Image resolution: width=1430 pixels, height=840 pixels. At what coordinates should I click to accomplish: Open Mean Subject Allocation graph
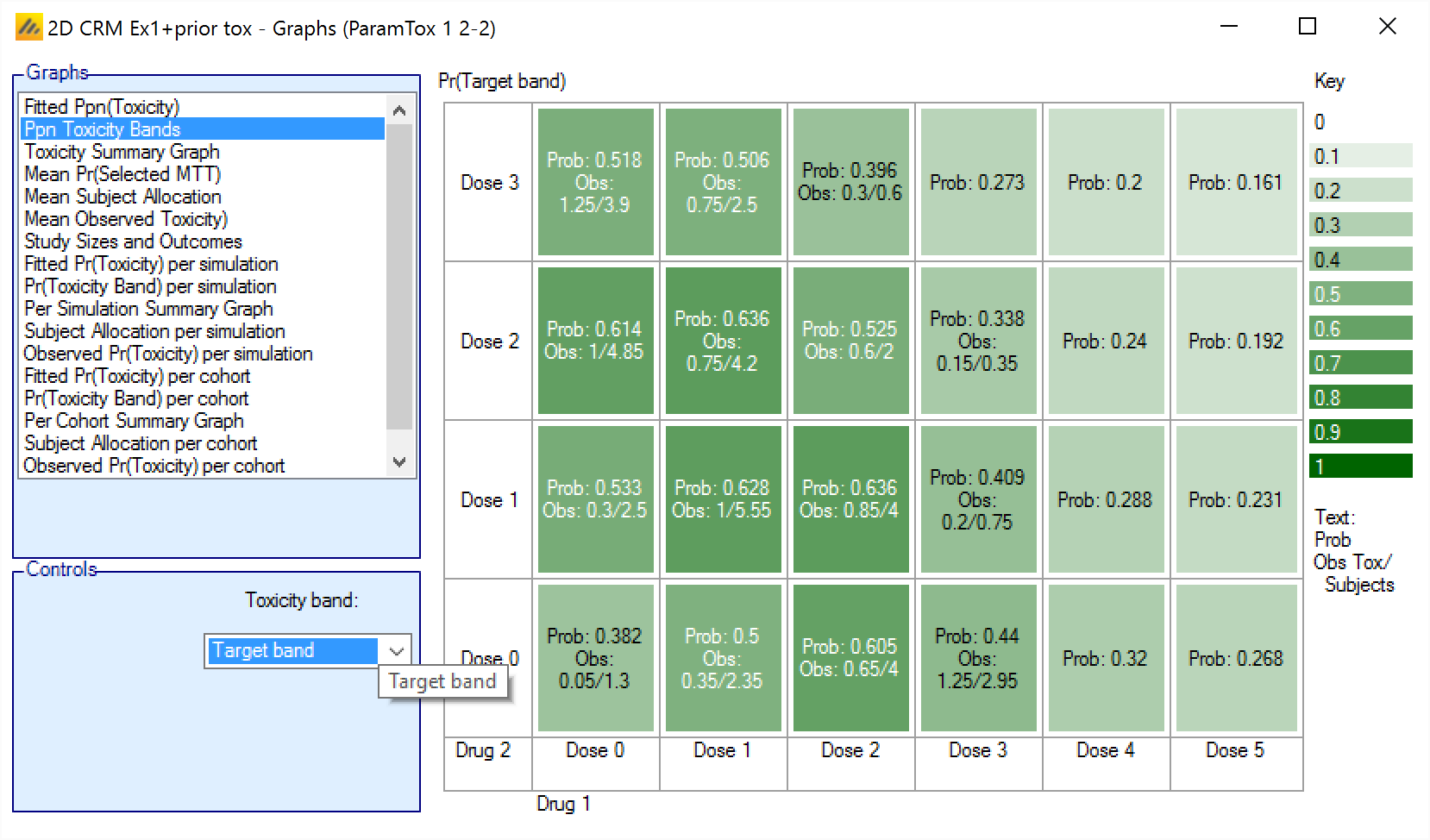point(122,197)
